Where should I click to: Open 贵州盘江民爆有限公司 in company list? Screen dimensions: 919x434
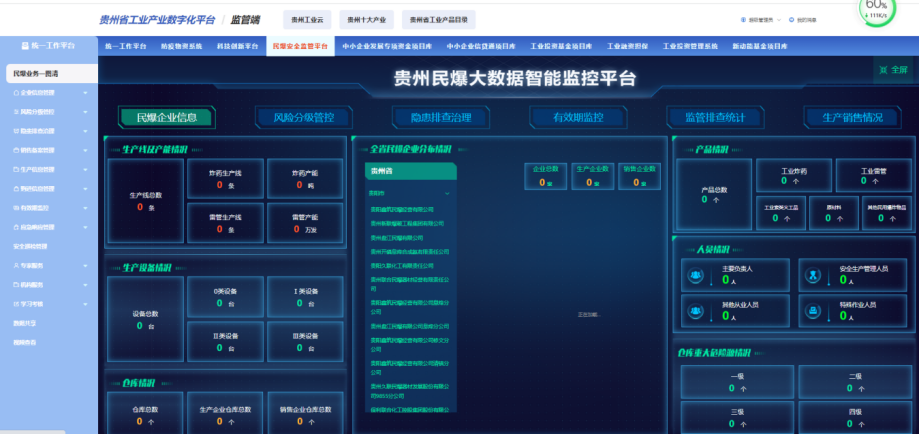(397, 238)
